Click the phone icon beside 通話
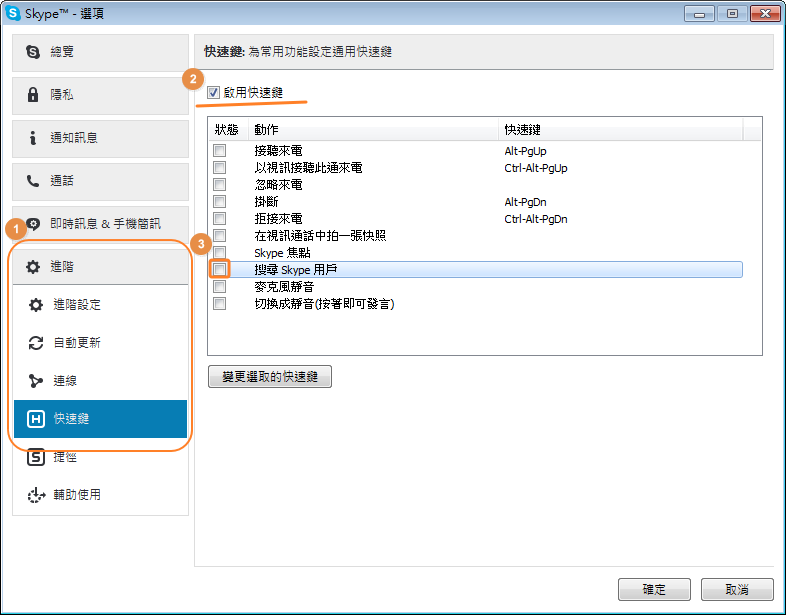 [x=33, y=181]
